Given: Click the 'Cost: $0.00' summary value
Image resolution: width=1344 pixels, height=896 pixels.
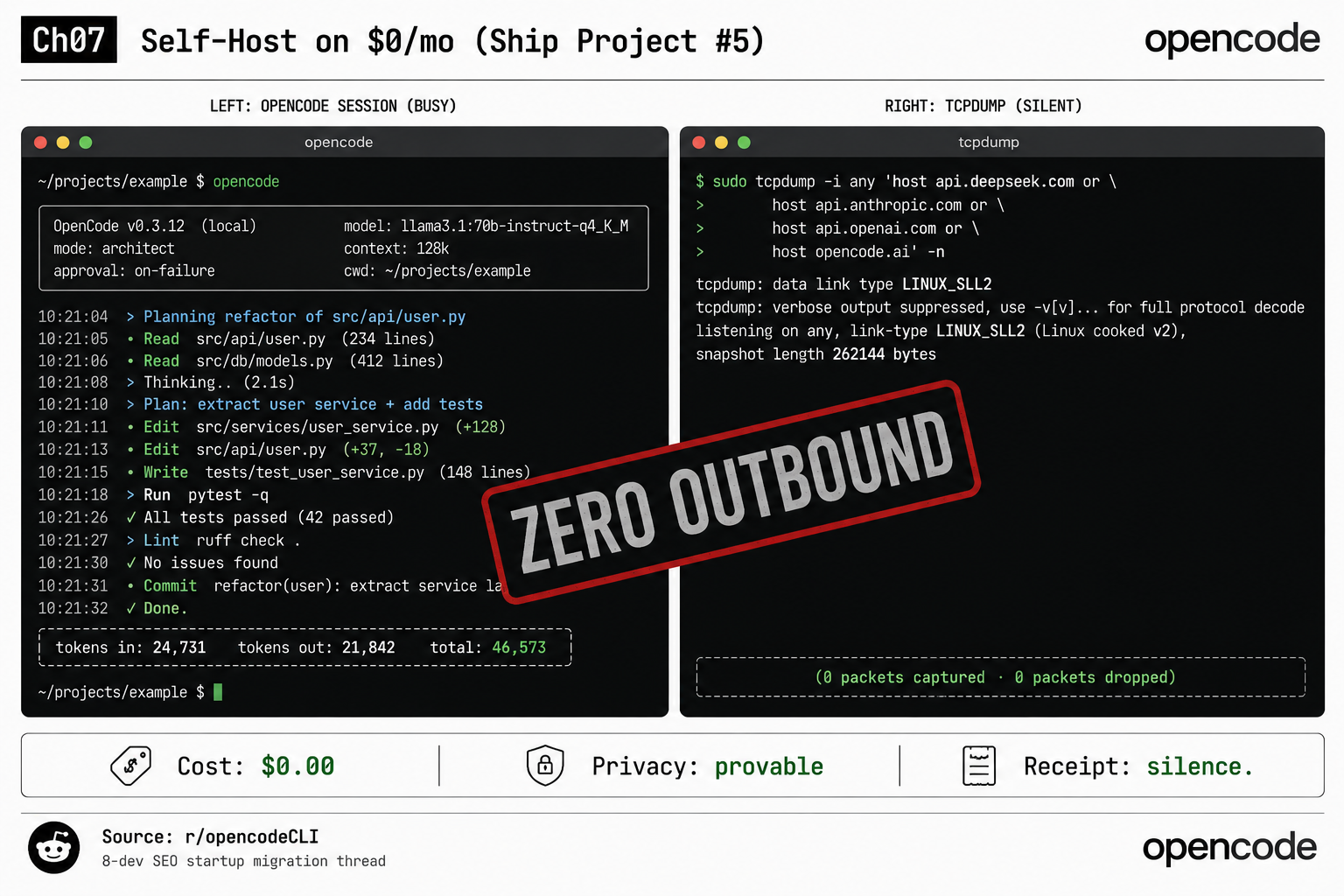Looking at the screenshot, I should 255,766.
